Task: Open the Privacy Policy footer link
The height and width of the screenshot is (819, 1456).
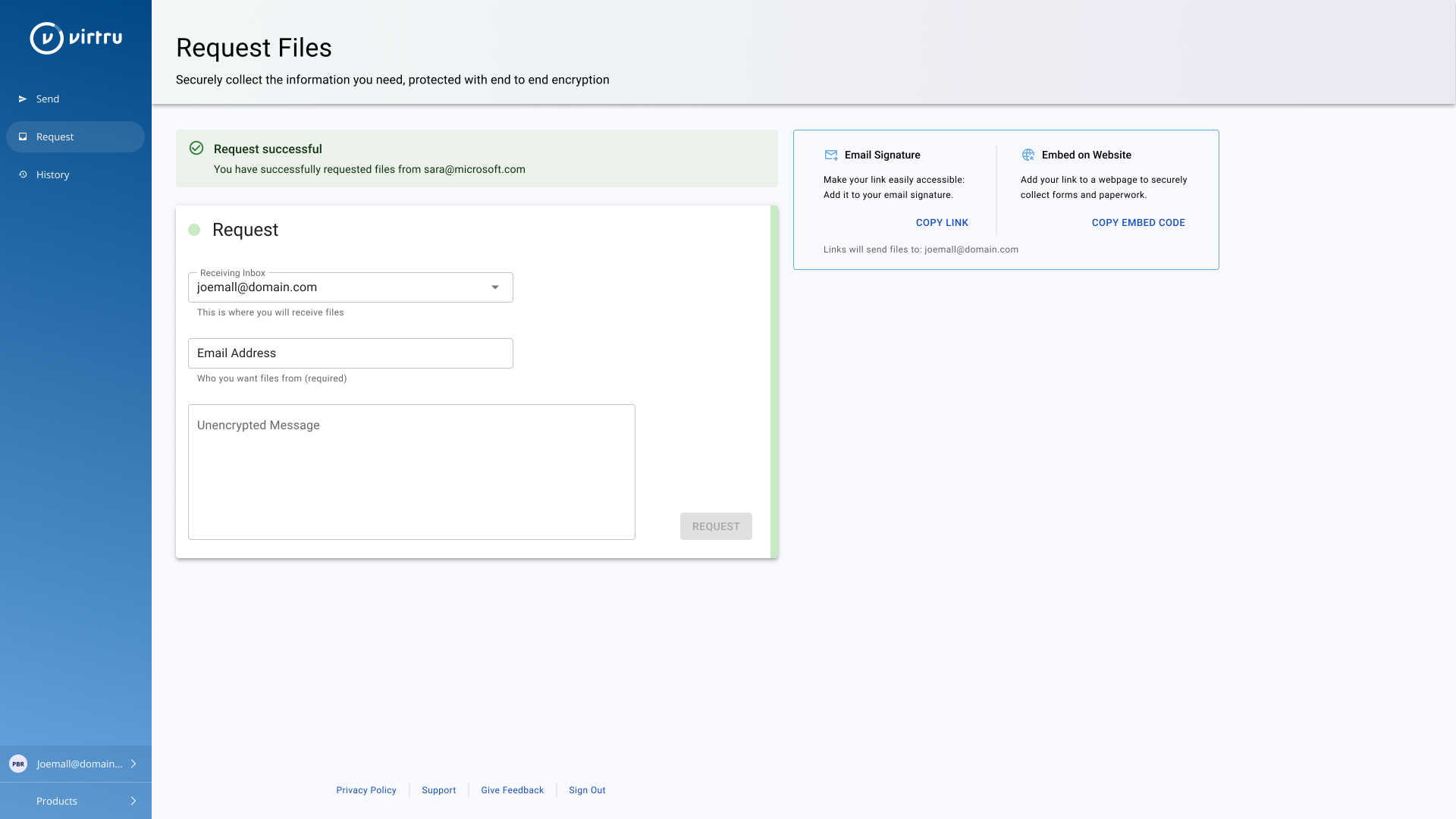Action: 366,790
